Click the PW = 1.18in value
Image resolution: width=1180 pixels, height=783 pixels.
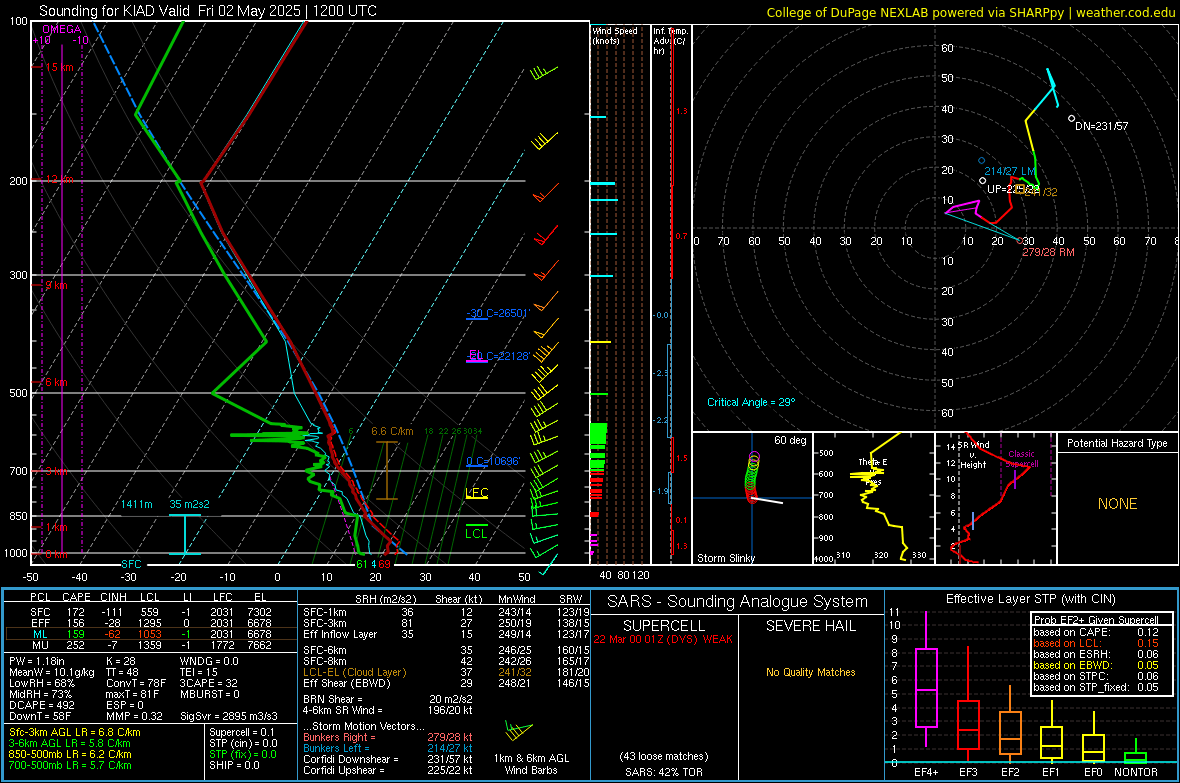[x=37, y=661]
